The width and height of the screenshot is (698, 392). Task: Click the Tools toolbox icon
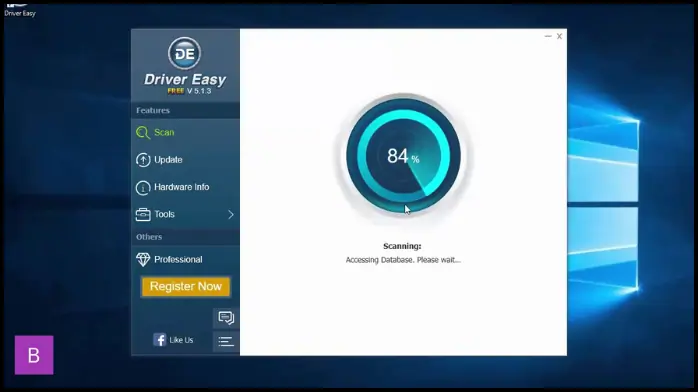(143, 214)
